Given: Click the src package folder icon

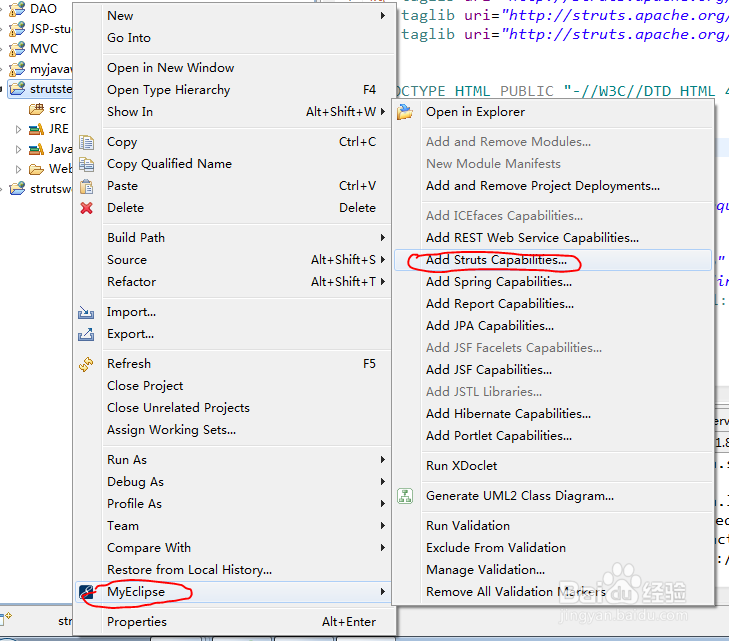Looking at the screenshot, I should 37,109.
